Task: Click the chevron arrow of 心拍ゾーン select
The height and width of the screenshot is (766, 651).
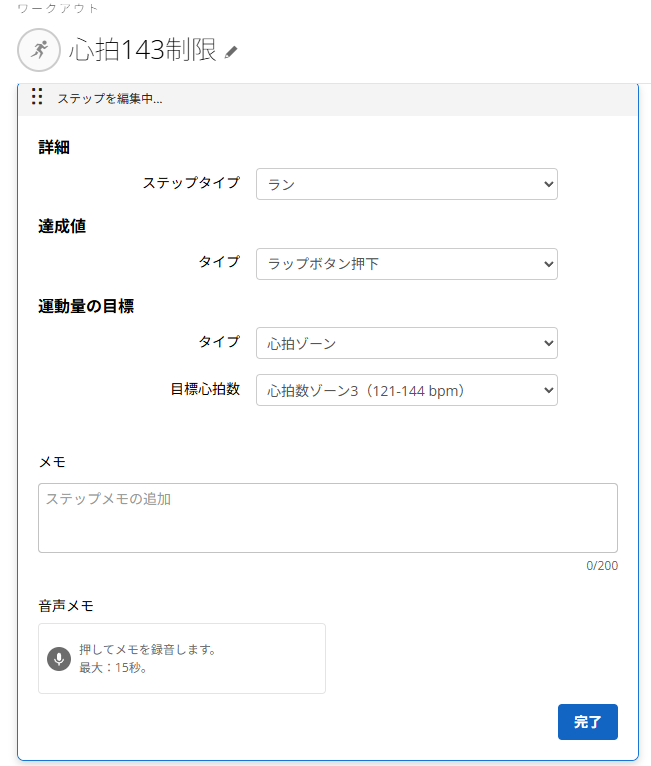Action: click(x=548, y=343)
